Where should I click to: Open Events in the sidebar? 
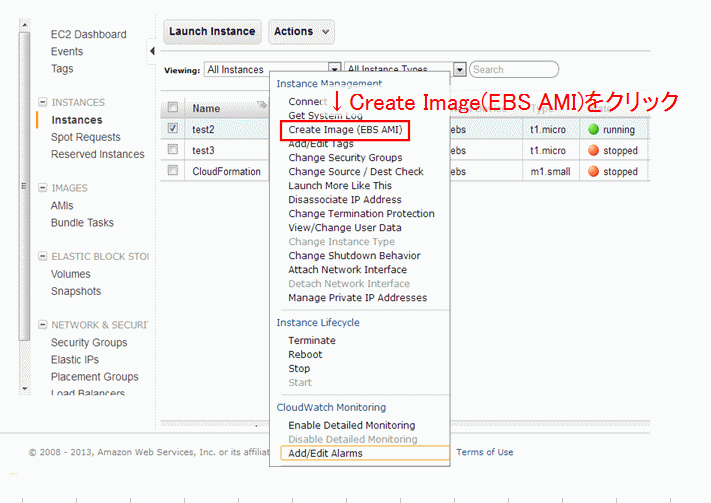pos(67,52)
